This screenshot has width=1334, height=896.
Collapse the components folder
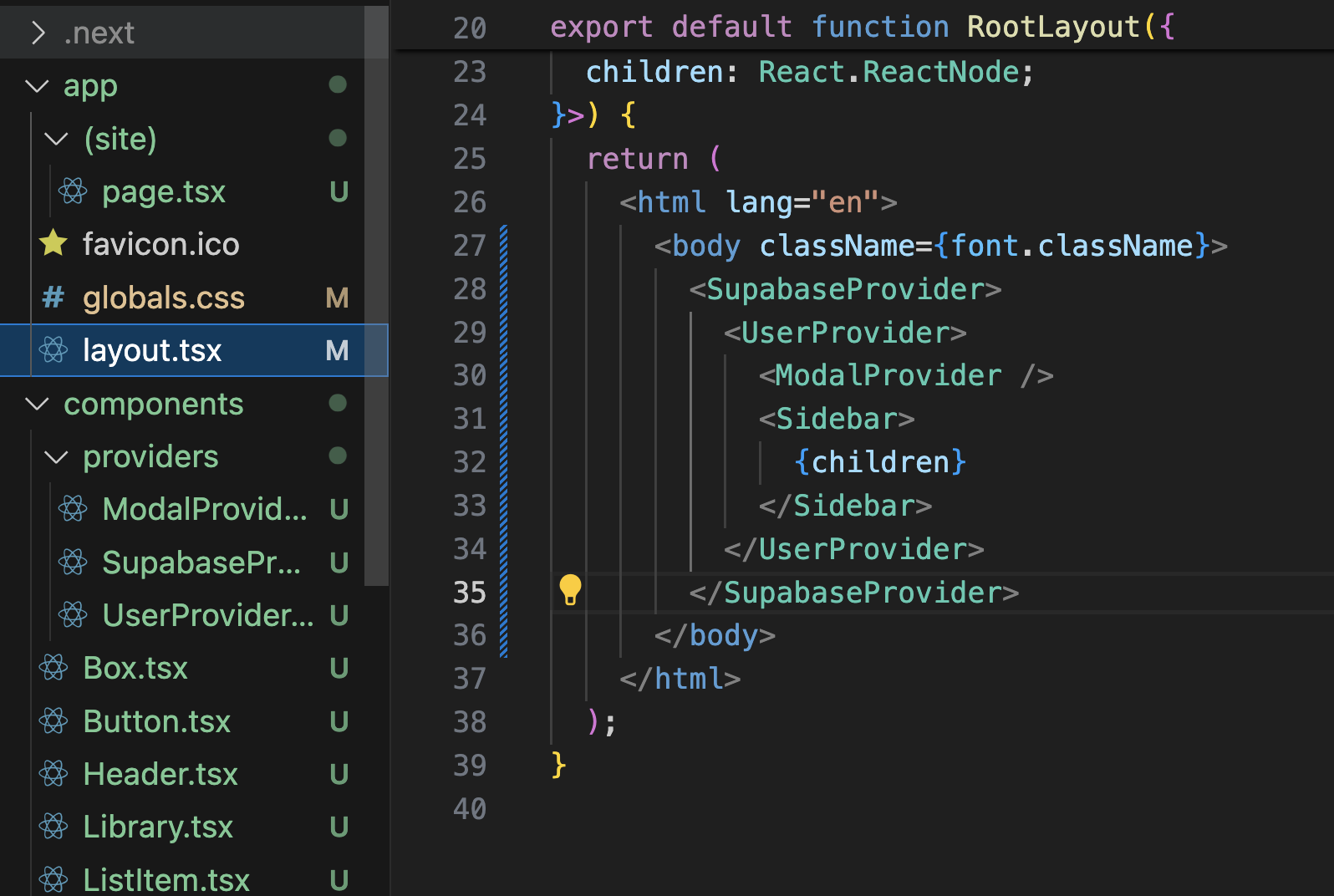click(38, 404)
